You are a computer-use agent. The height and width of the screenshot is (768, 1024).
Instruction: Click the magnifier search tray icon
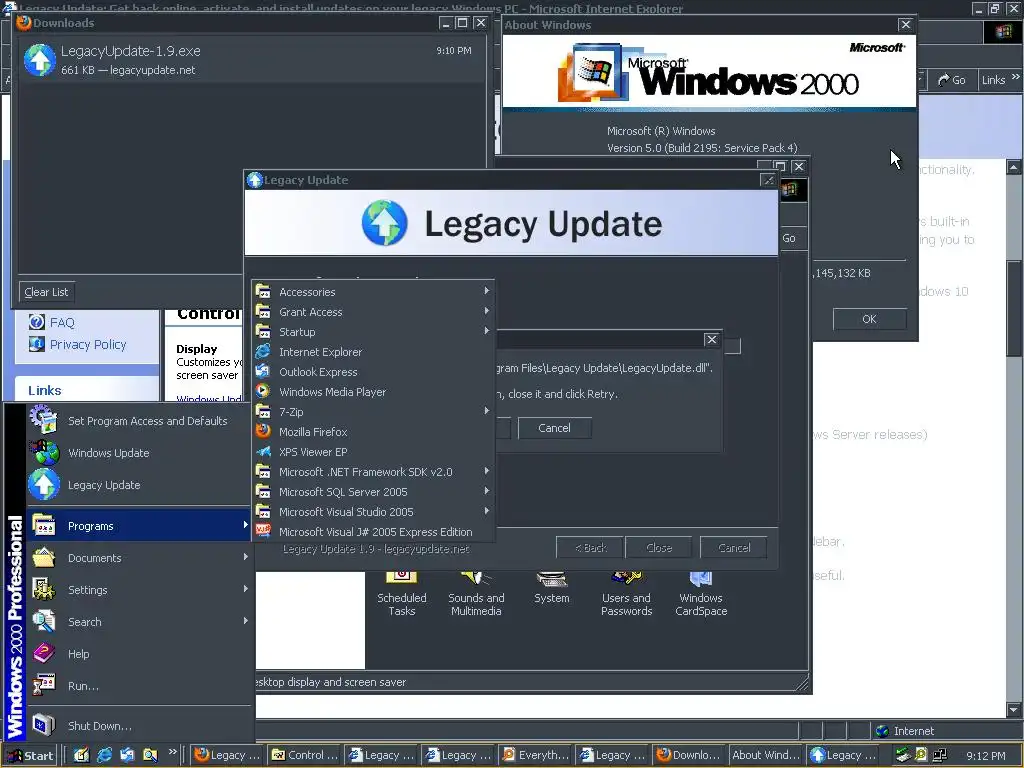click(x=921, y=756)
